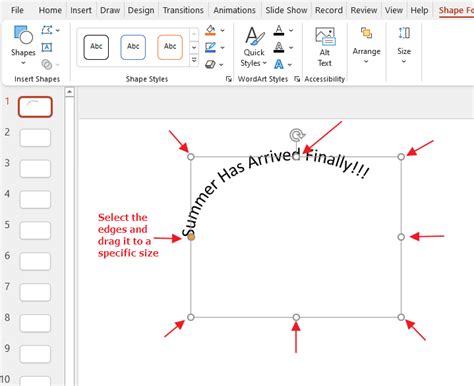Screen dimensions: 474x386
Task: Click the right-middle sizing handle of the text box
Action: tap(401, 237)
